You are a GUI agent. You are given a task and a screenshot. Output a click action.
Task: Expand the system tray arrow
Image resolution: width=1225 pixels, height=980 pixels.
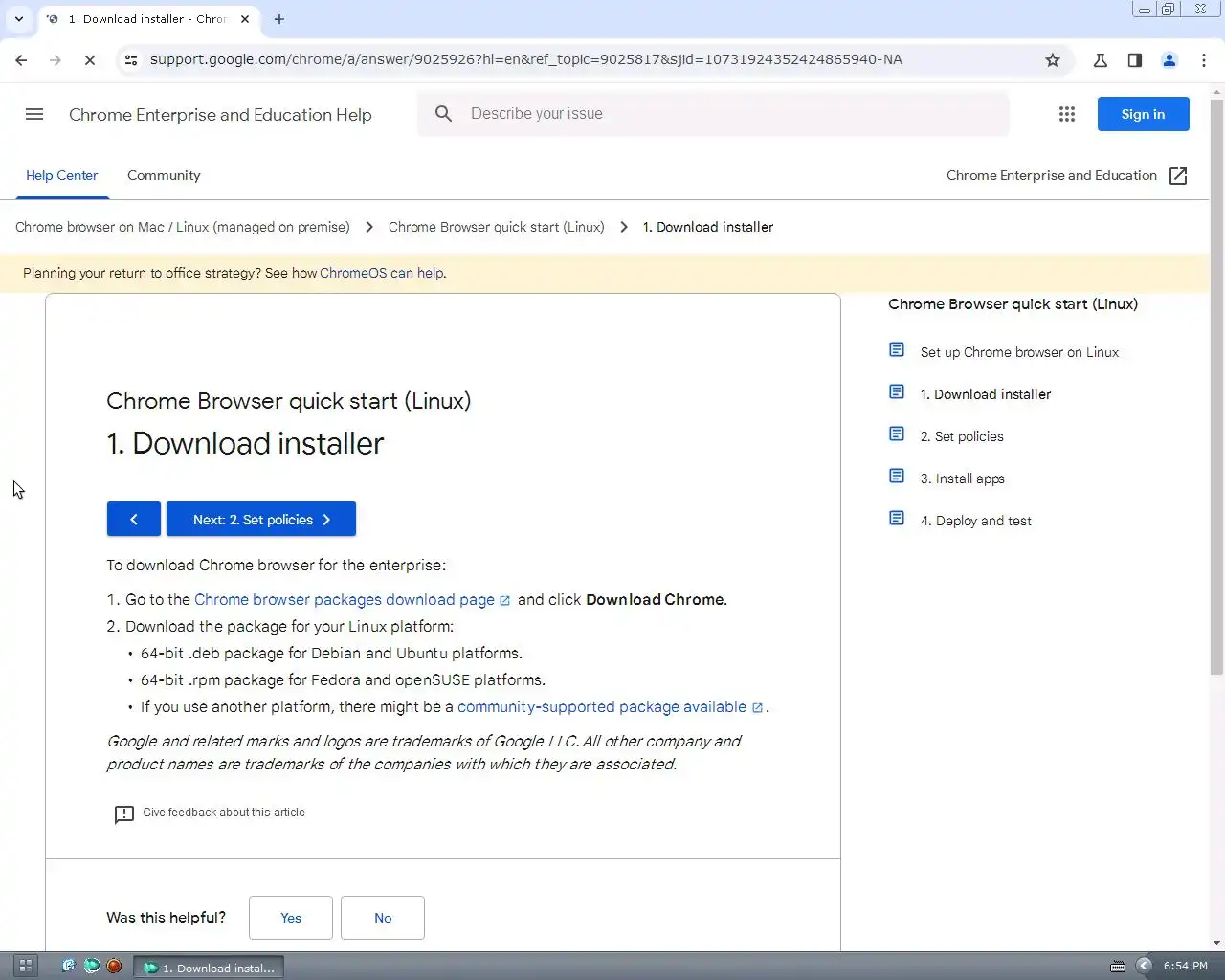click(1144, 966)
